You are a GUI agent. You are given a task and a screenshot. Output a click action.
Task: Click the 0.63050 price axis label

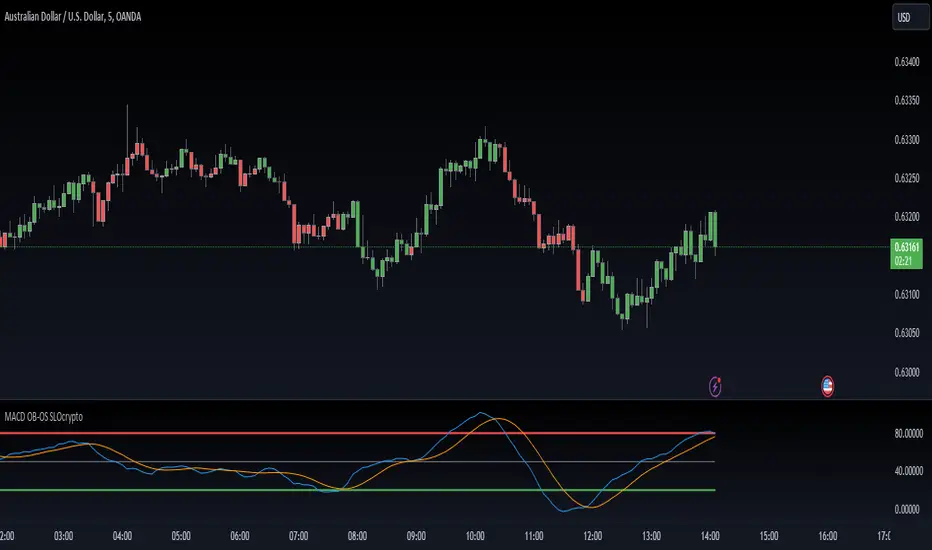(906, 333)
